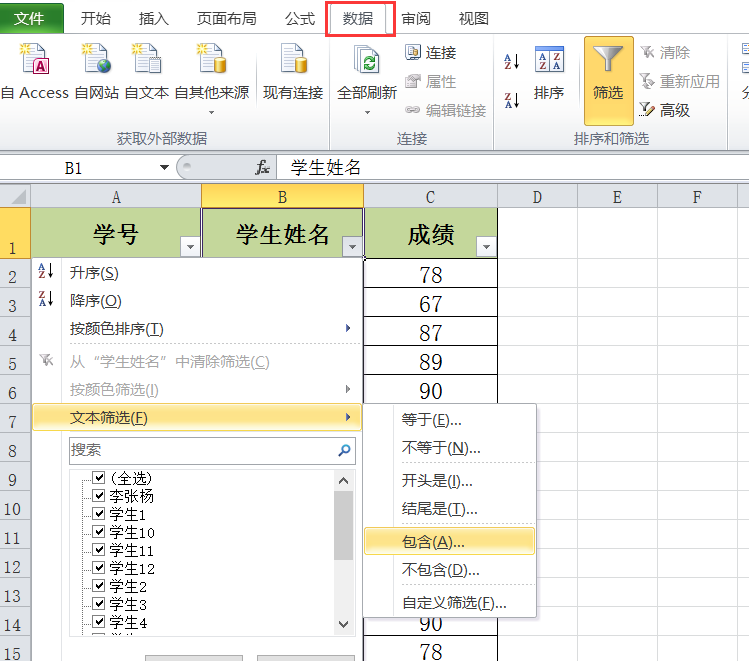Image resolution: width=749 pixels, height=661 pixels.
Task: Open the 成绩 column filter dropdown
Action: (486, 246)
